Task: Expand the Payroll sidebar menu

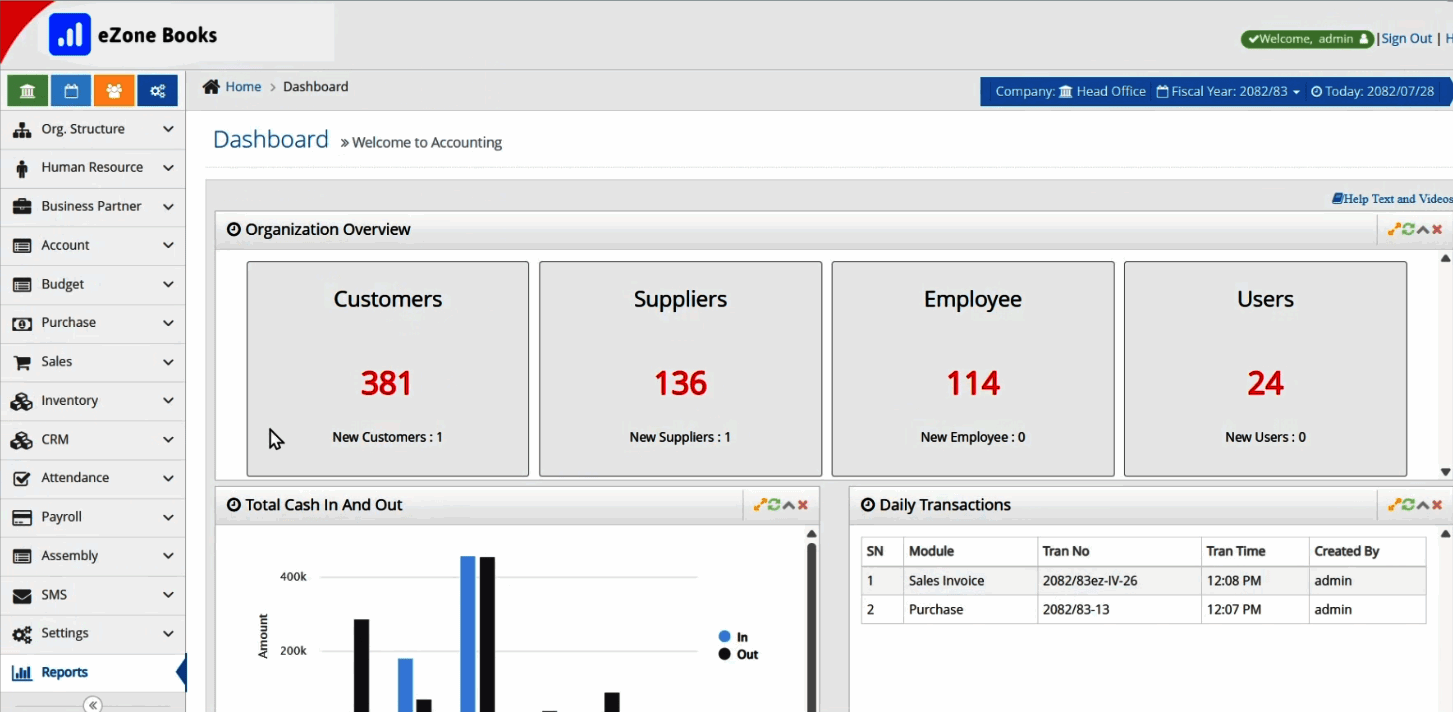Action: click(92, 517)
